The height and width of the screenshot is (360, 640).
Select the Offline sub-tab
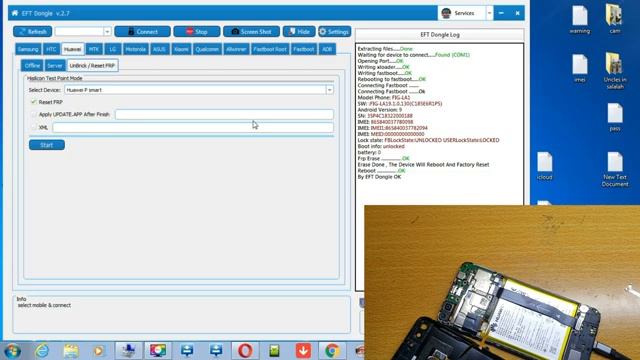(x=32, y=65)
